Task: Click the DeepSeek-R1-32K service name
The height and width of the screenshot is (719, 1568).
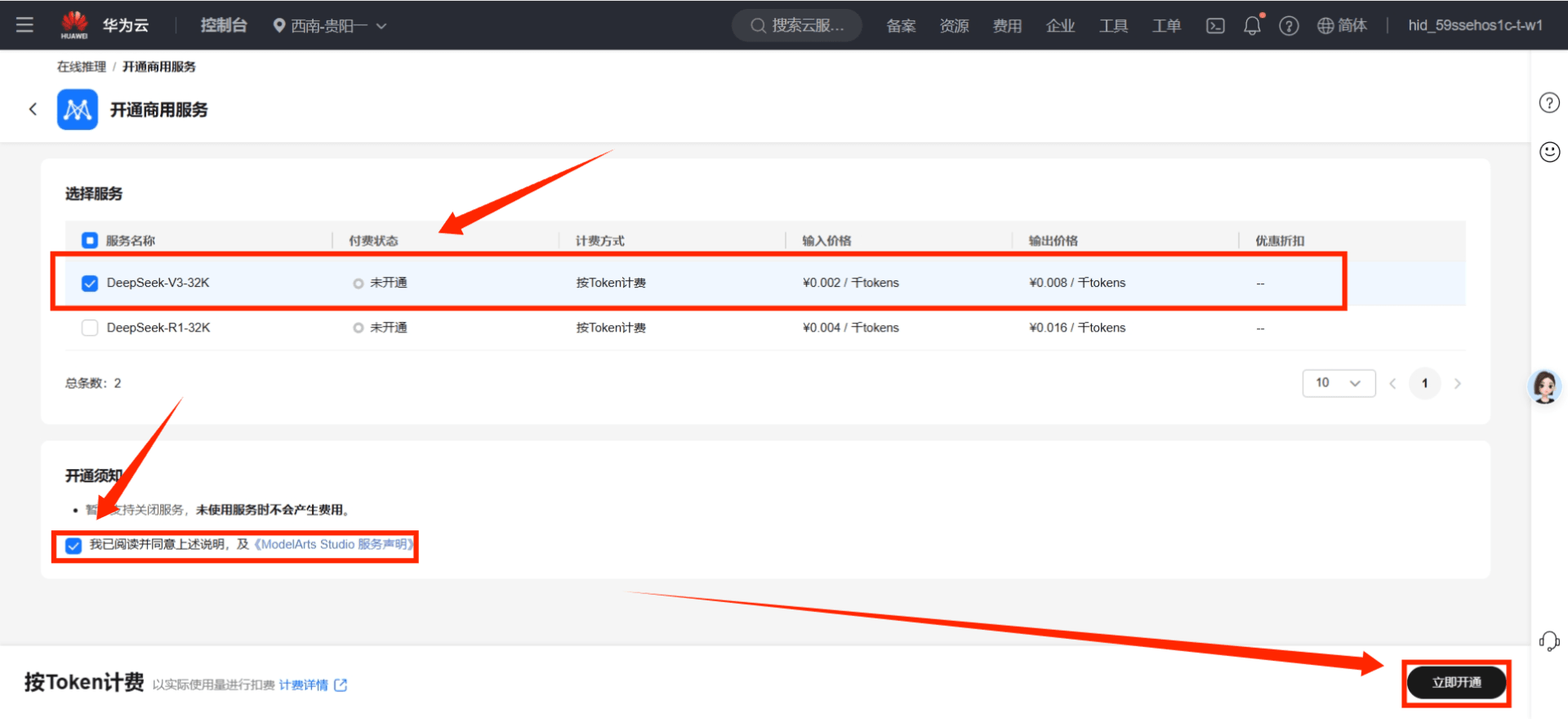Action: click(158, 328)
